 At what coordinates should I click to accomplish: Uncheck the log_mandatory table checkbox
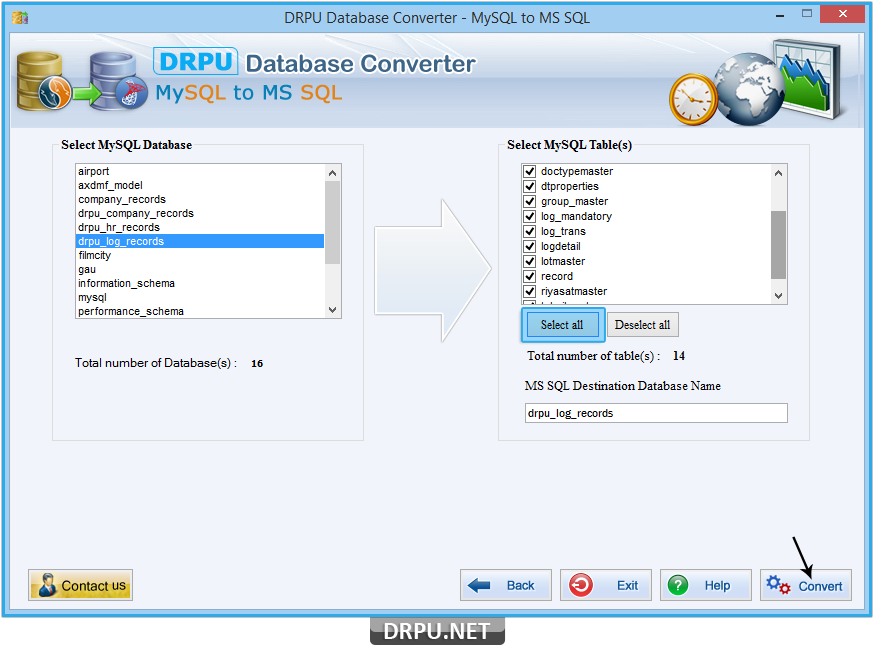[530, 216]
